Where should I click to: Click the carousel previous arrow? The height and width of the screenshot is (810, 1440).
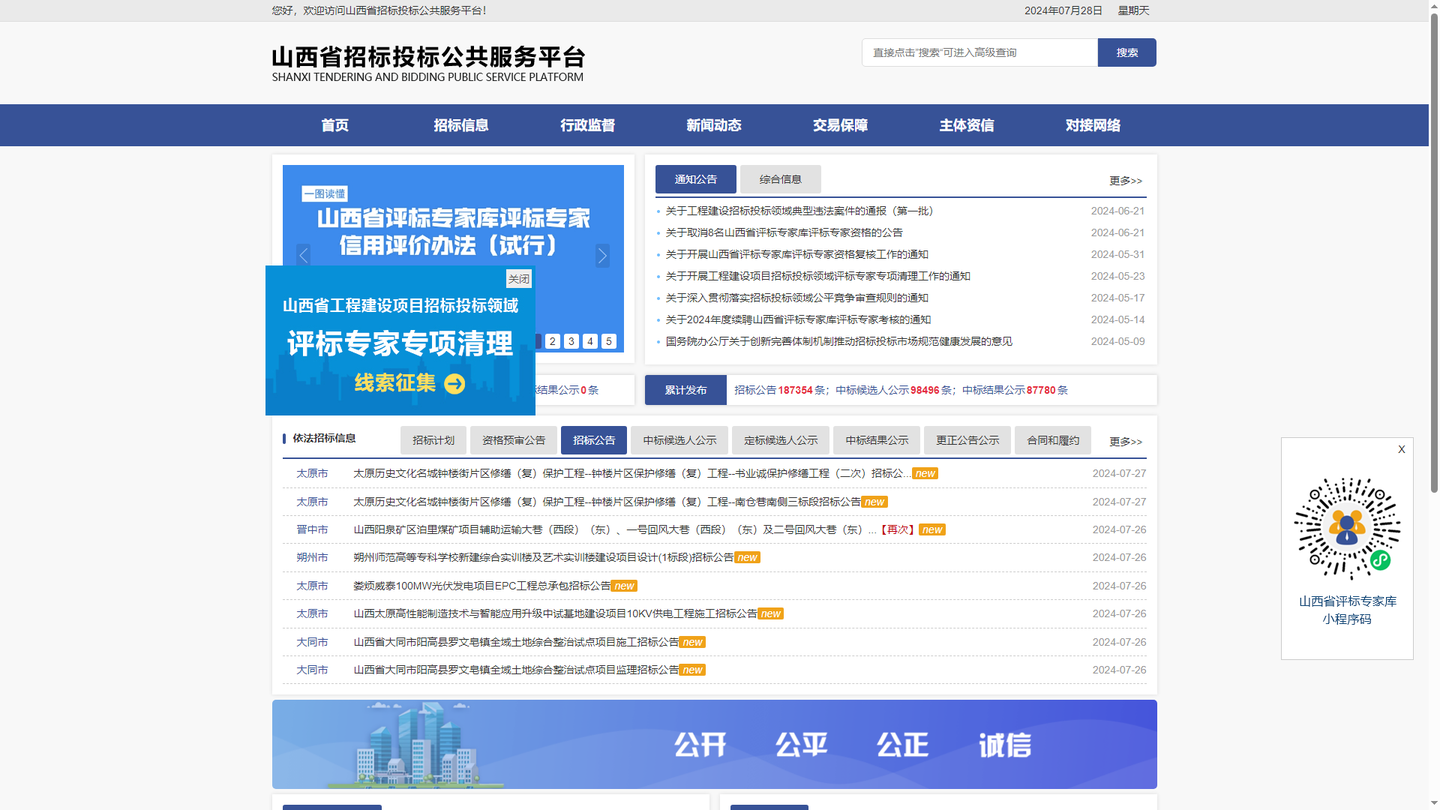tap(303, 255)
